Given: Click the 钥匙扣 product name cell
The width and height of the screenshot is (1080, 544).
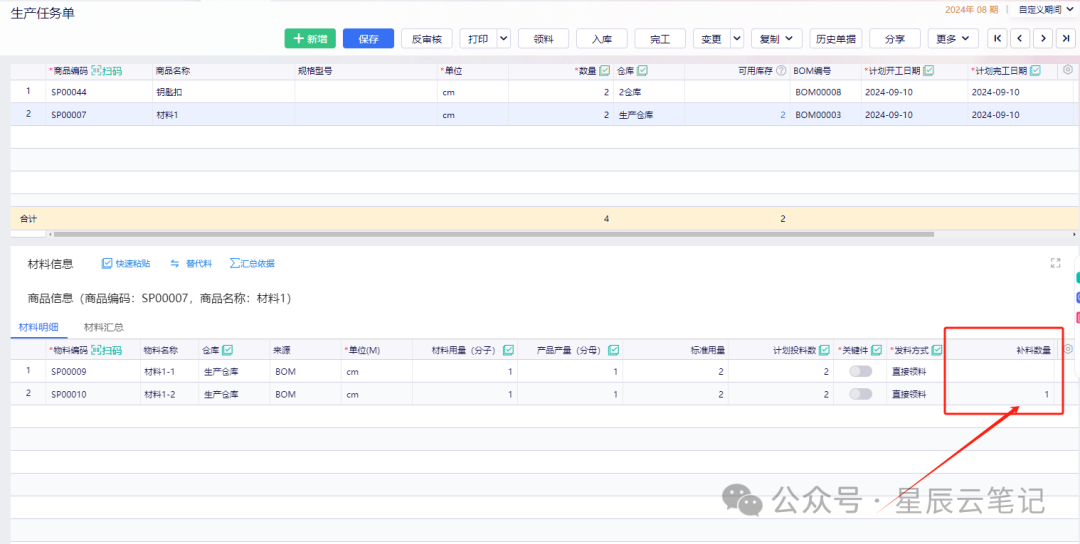Looking at the screenshot, I should click(x=223, y=92).
